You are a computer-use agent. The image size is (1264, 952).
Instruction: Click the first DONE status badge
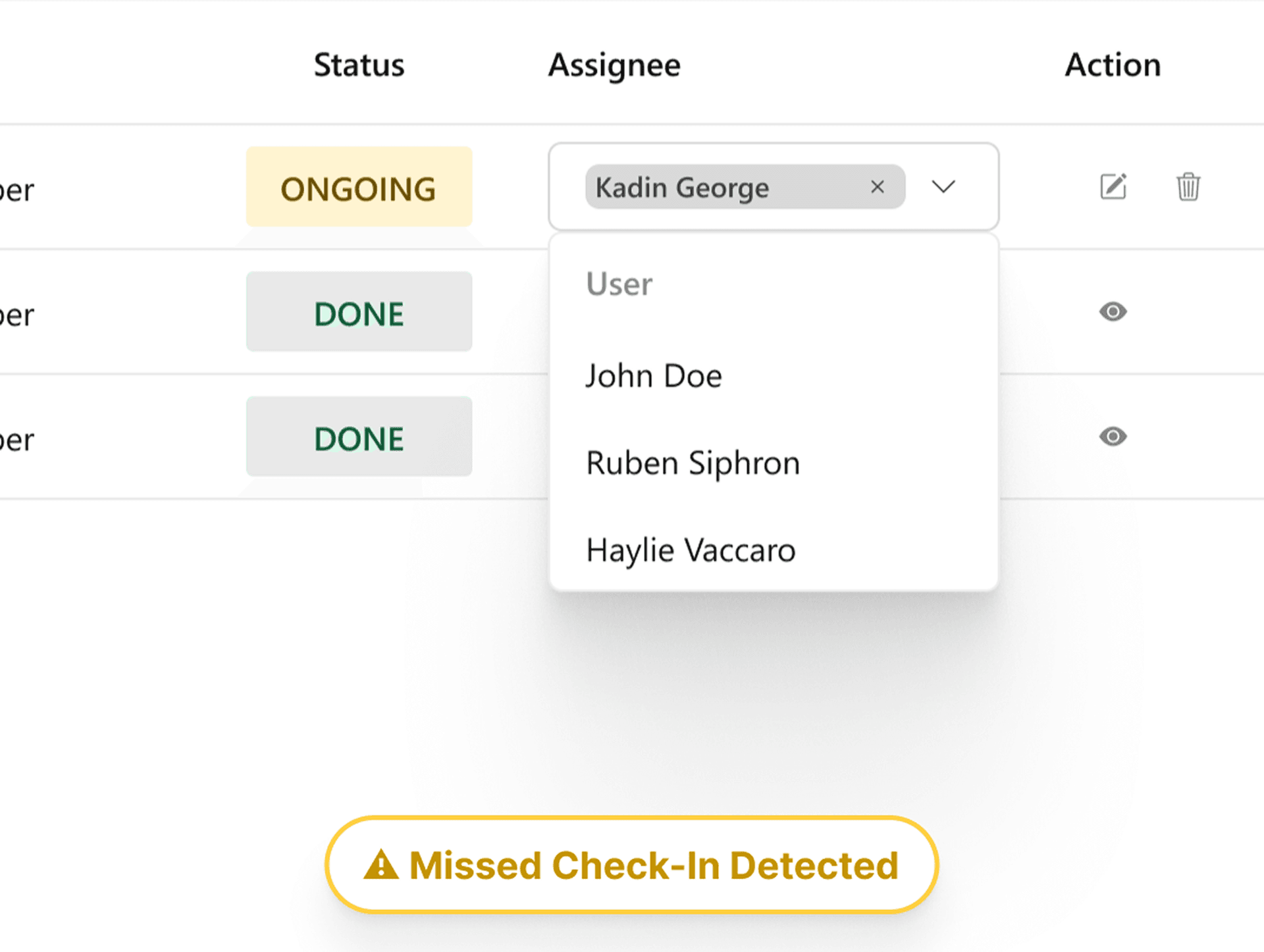tap(359, 312)
